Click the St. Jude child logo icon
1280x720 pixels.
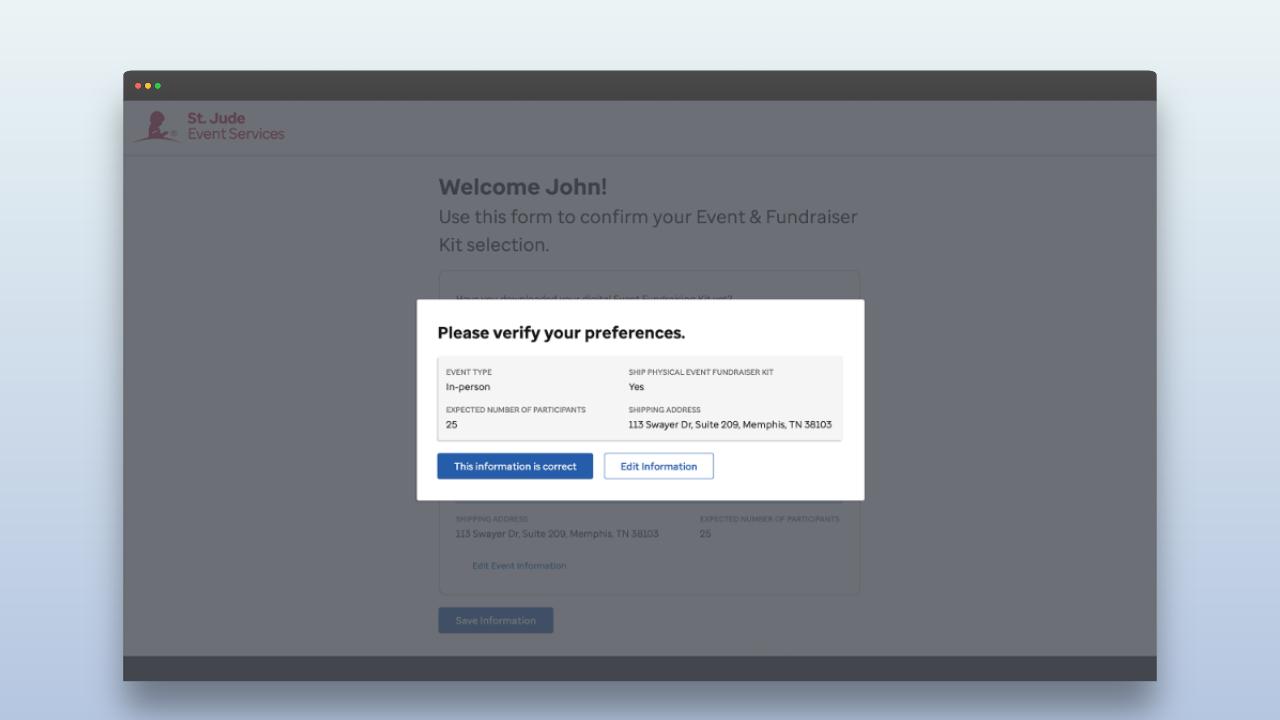pyautogui.click(x=157, y=127)
